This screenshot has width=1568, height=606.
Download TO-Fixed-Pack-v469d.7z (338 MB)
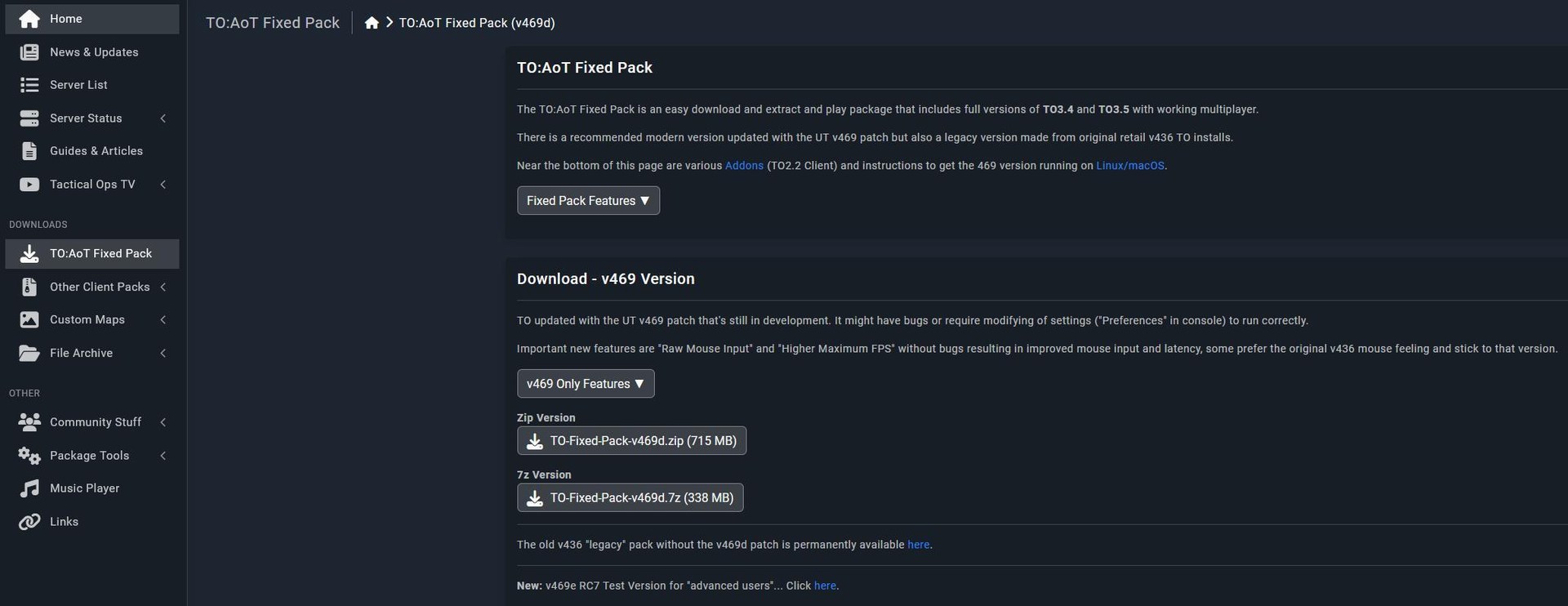point(630,498)
